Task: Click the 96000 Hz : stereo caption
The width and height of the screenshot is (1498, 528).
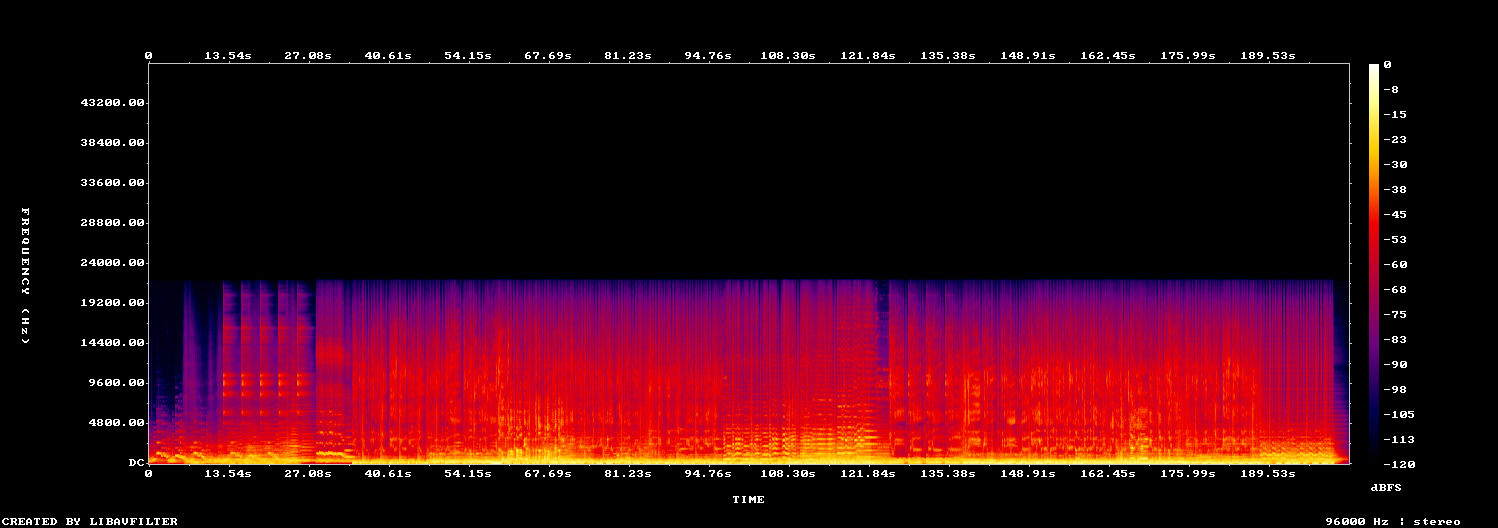Action: point(1393,521)
